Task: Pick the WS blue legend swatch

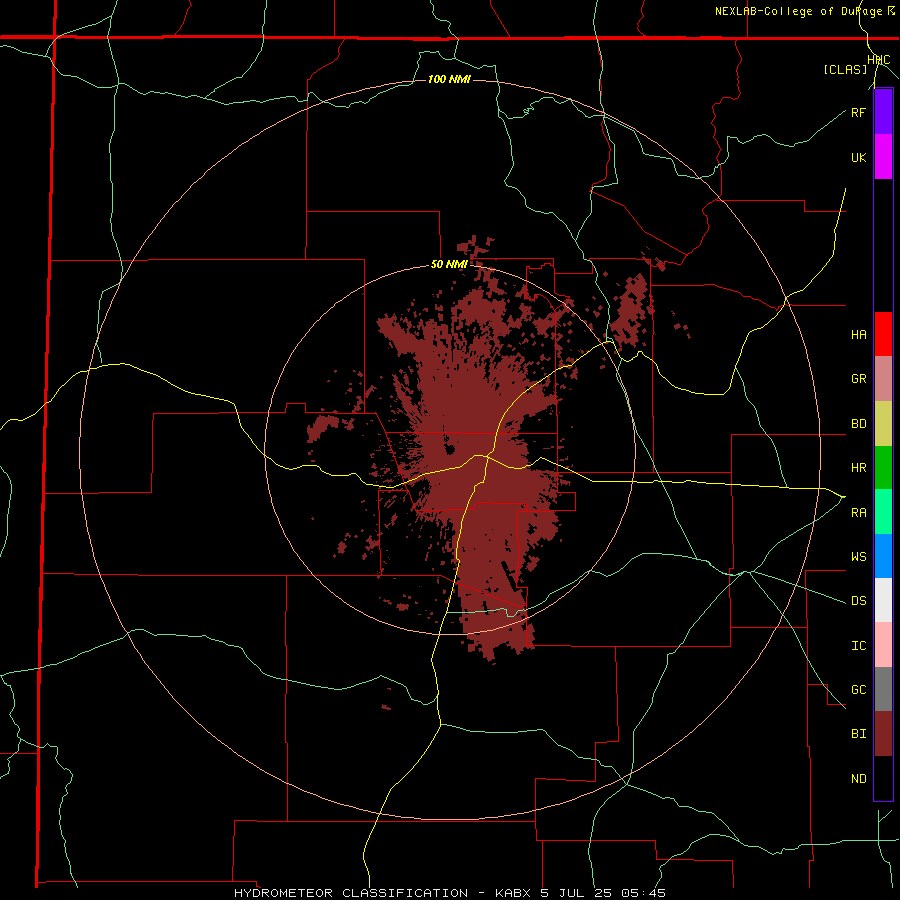Action: coord(883,556)
